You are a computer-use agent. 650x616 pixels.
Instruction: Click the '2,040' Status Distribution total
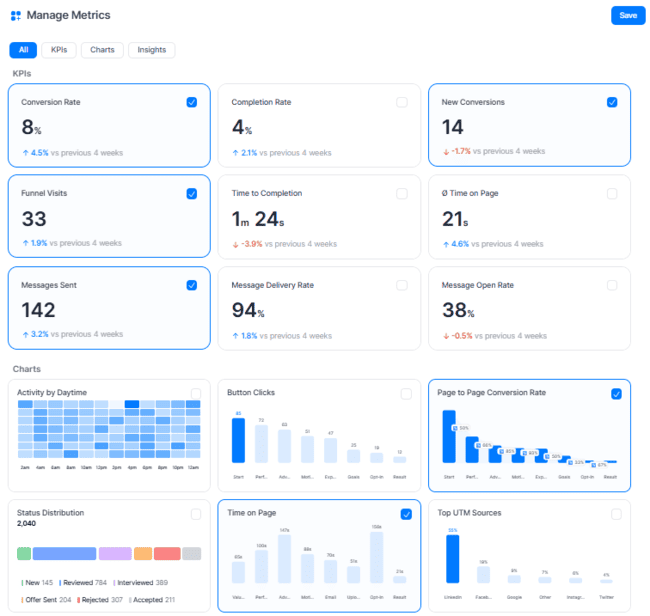click(26, 524)
